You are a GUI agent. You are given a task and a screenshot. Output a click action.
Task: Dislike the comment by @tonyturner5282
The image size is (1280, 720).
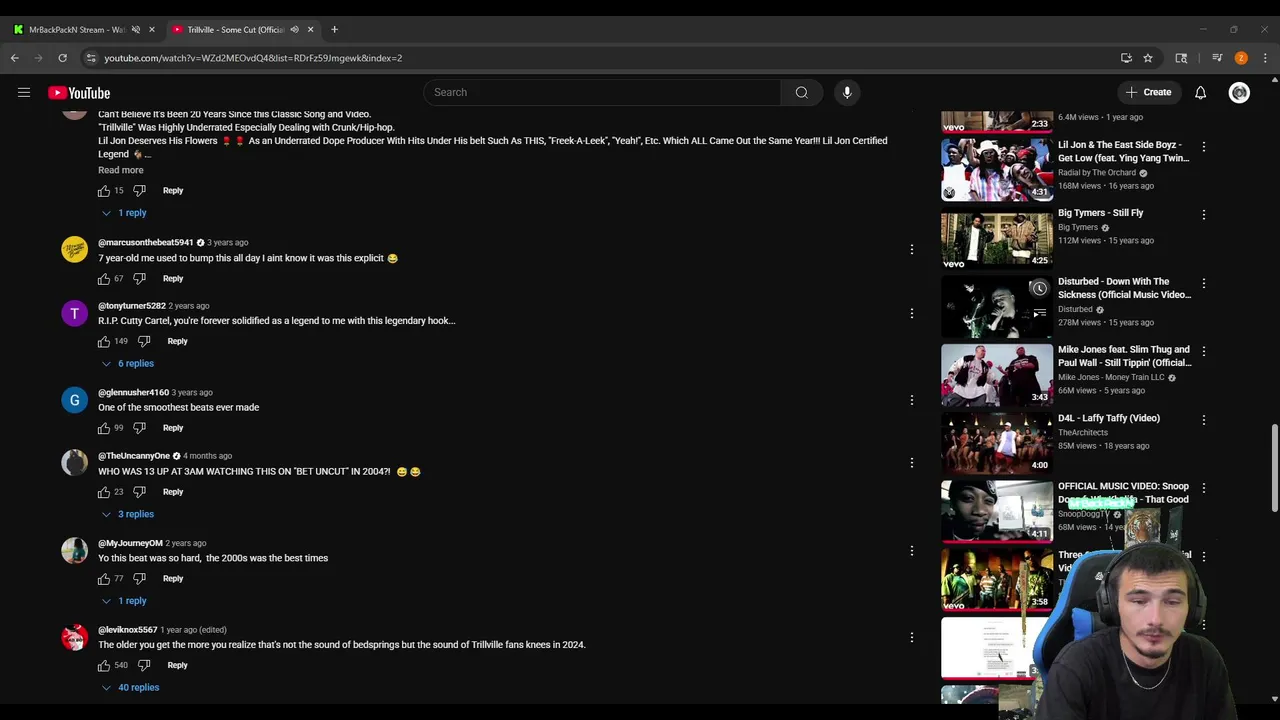tap(144, 342)
